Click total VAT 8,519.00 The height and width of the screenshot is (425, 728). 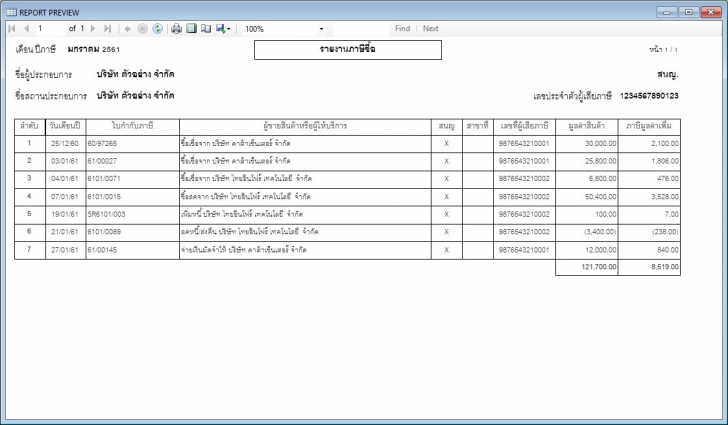coord(665,267)
